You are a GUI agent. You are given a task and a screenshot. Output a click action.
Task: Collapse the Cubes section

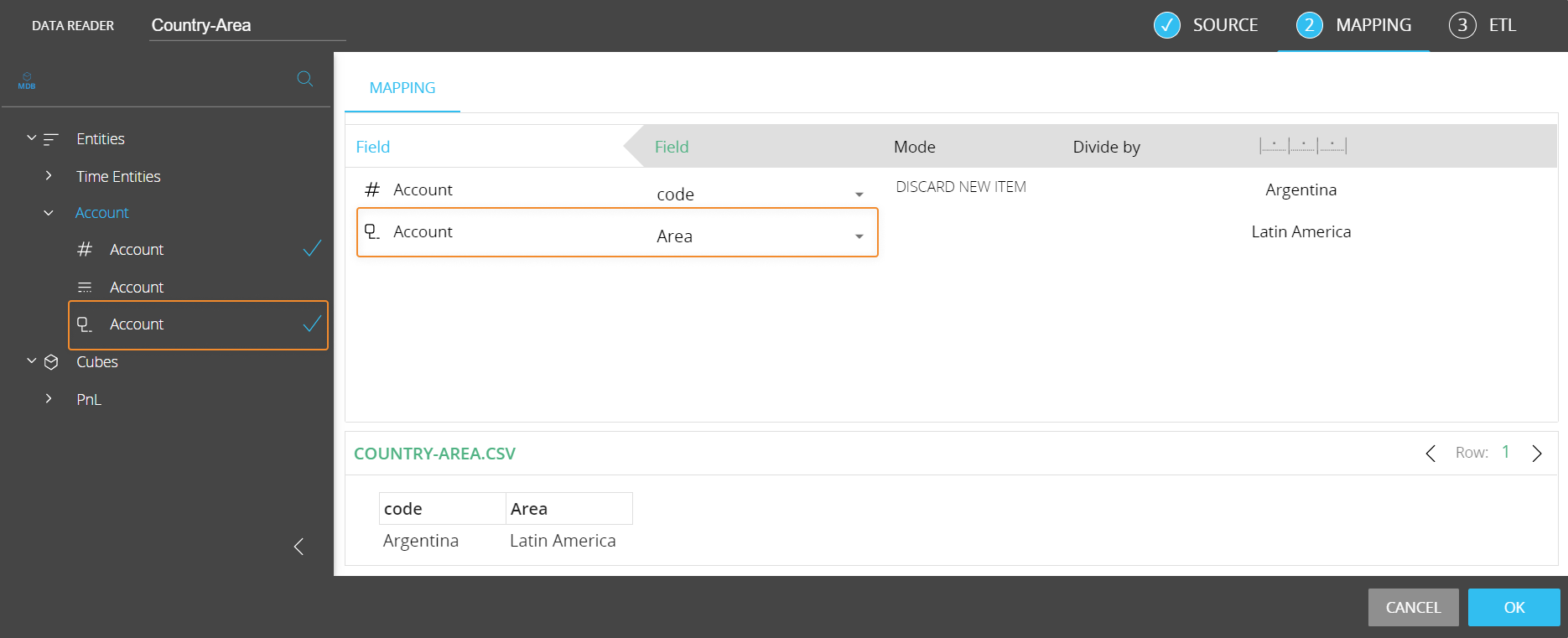(31, 361)
